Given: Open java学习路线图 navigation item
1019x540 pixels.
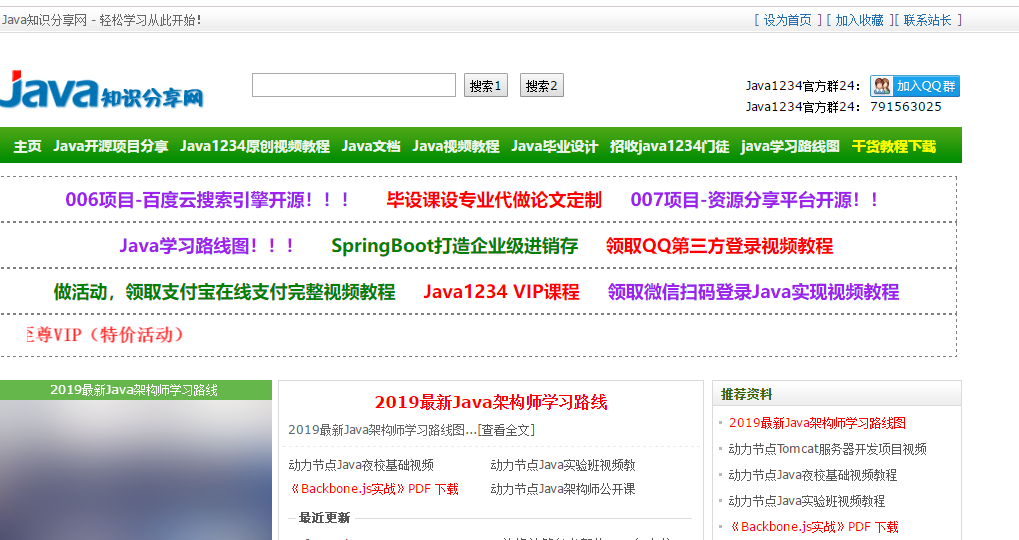Looking at the screenshot, I should [790, 146].
